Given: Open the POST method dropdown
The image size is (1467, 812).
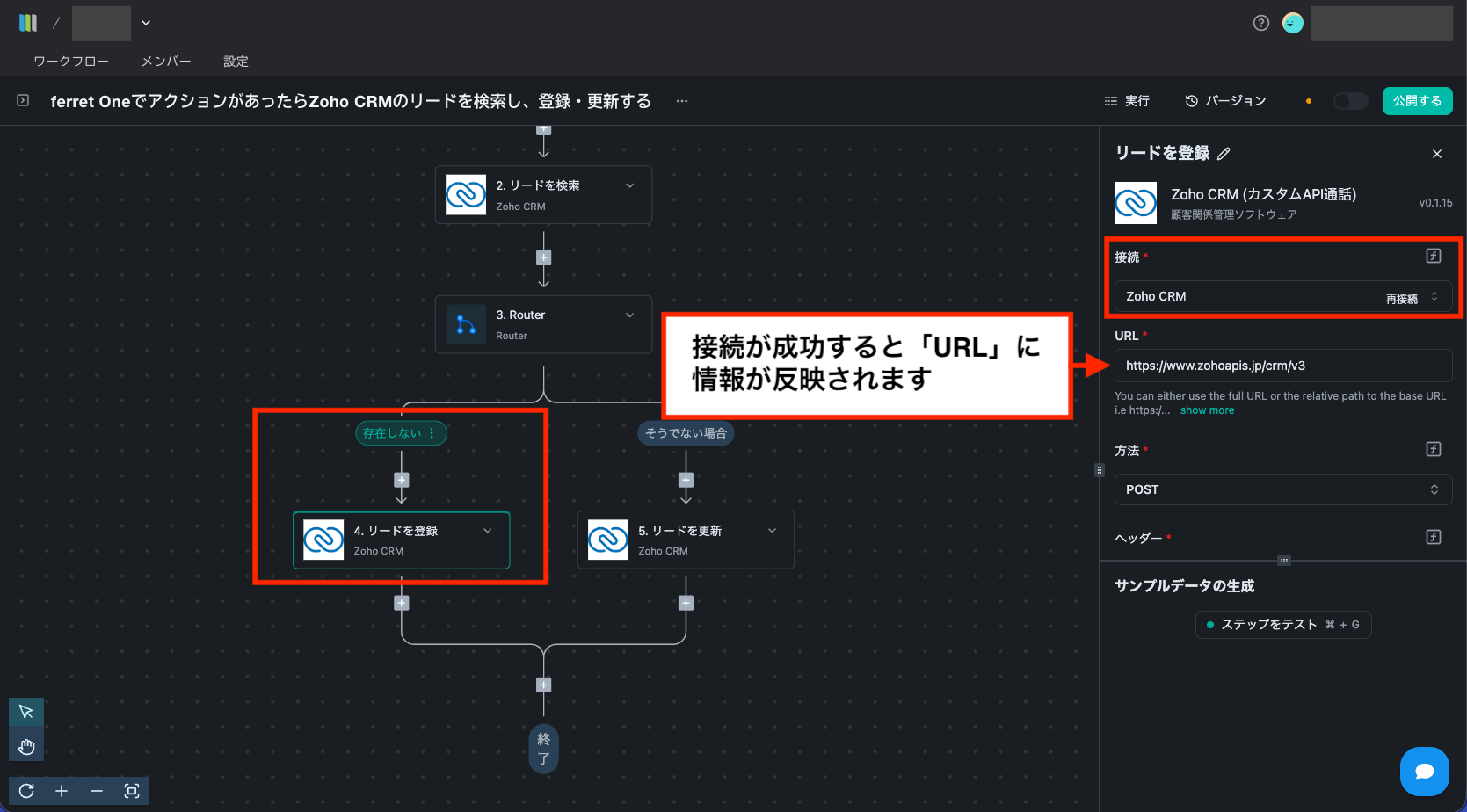Looking at the screenshot, I should (1283, 489).
